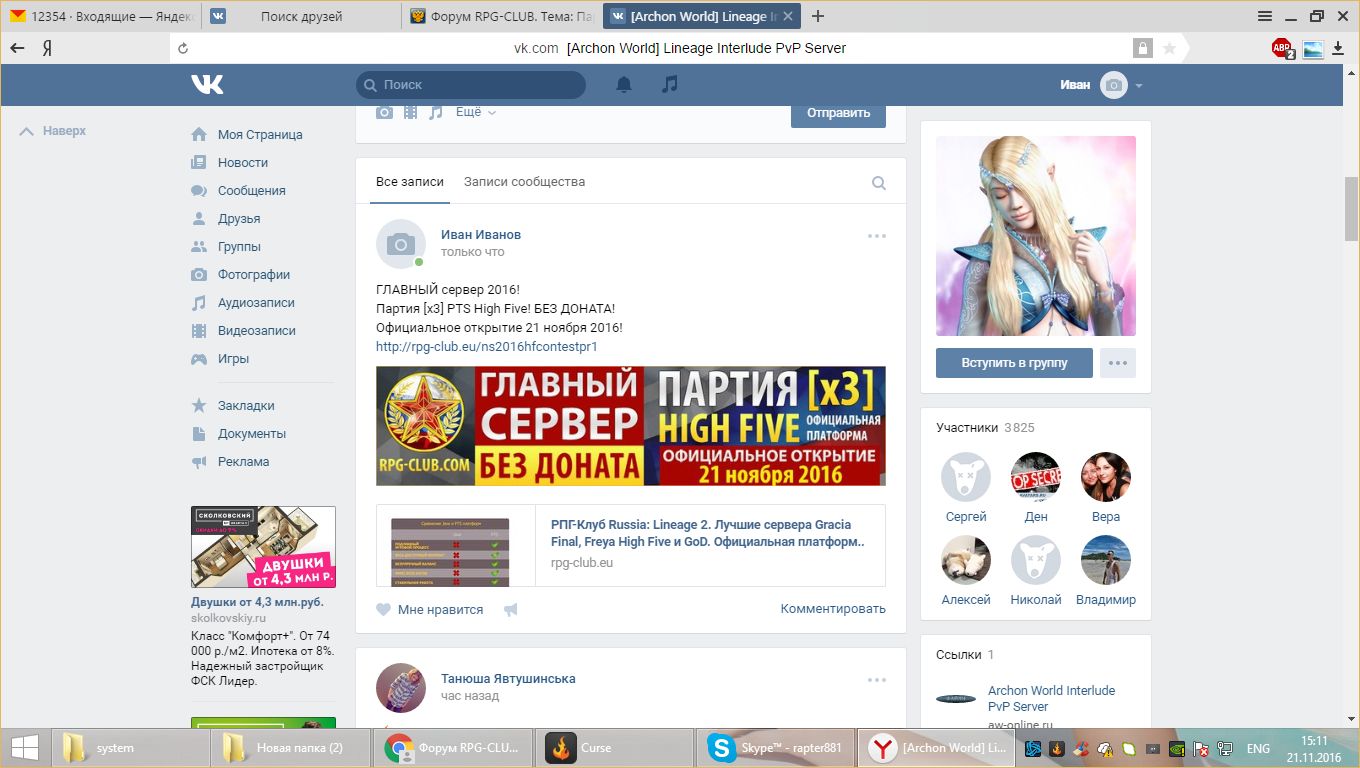Attach a video with the film icon
This screenshot has height=768, width=1360.
pos(410,113)
